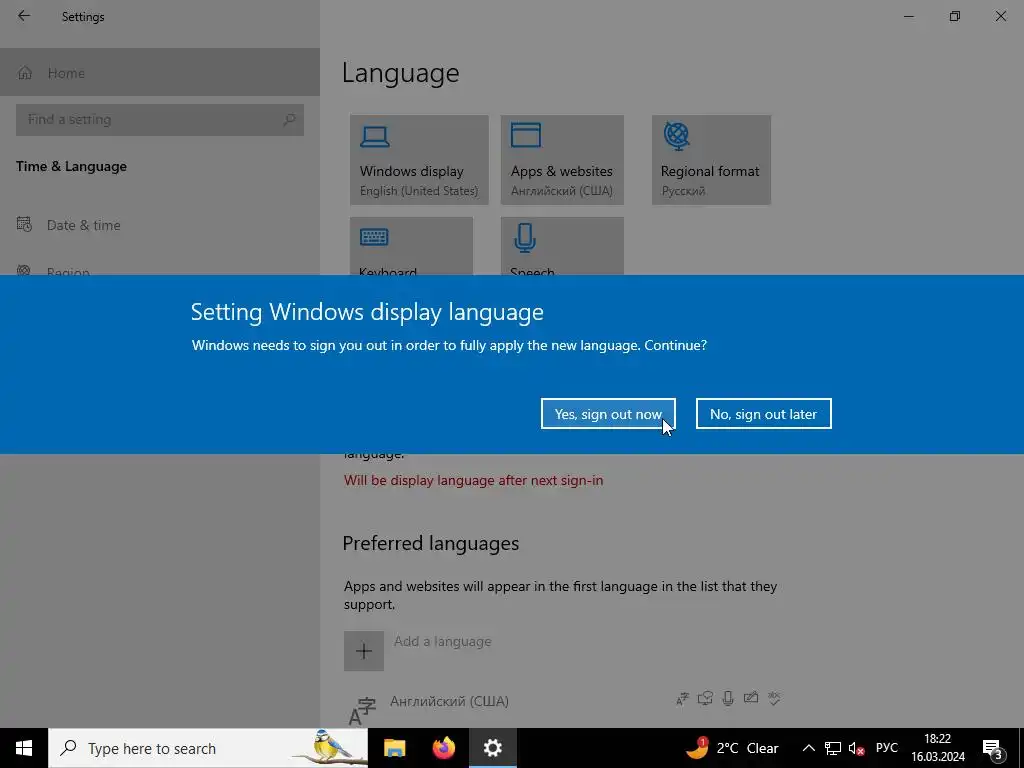Screen dimensions: 1024x768
Task: Click the Add a language plus button
Action: [x=364, y=650]
